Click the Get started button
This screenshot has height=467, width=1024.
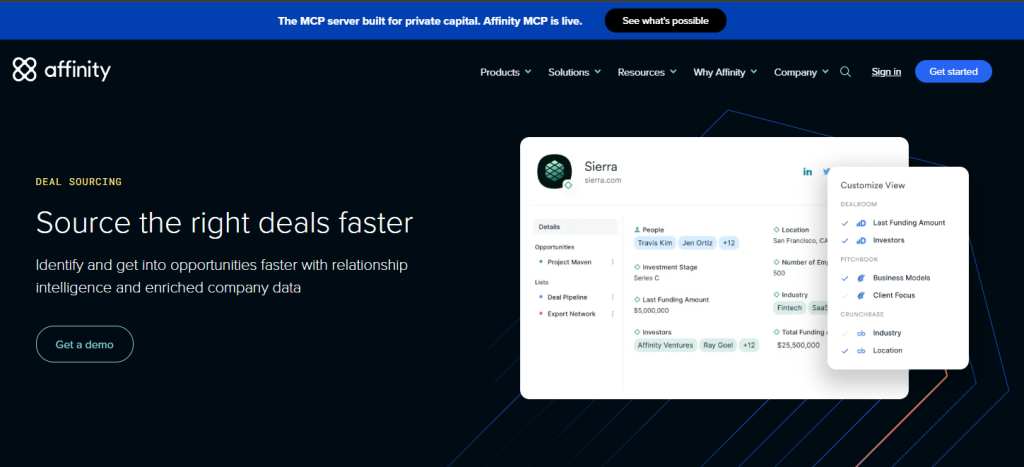(953, 72)
